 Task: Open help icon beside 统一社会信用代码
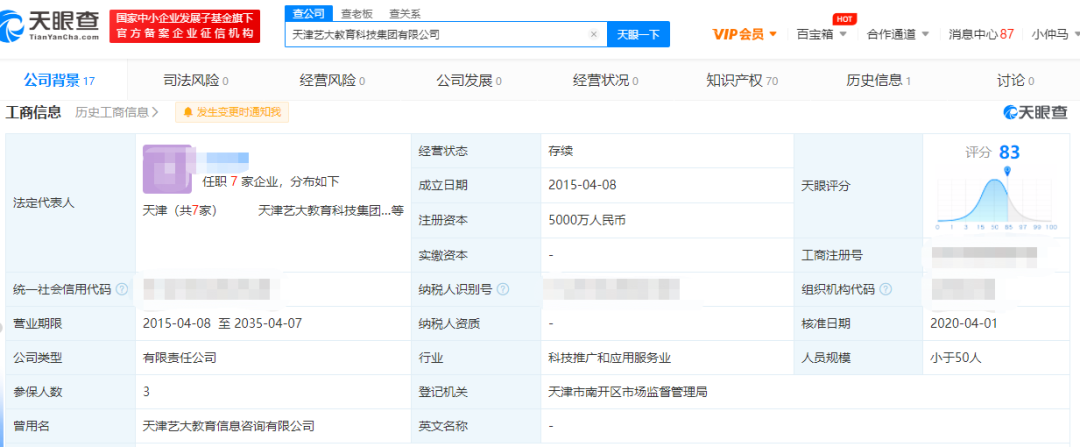coord(122,289)
